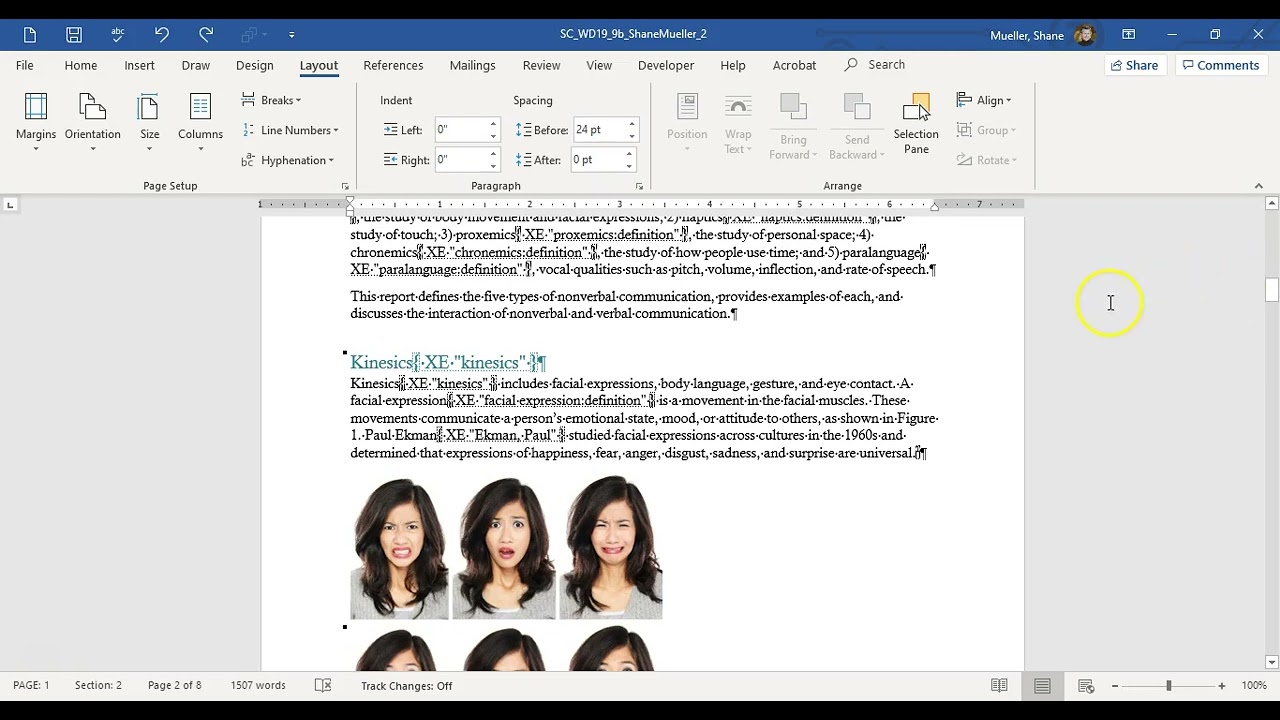Switch to Read Mode view

999,686
